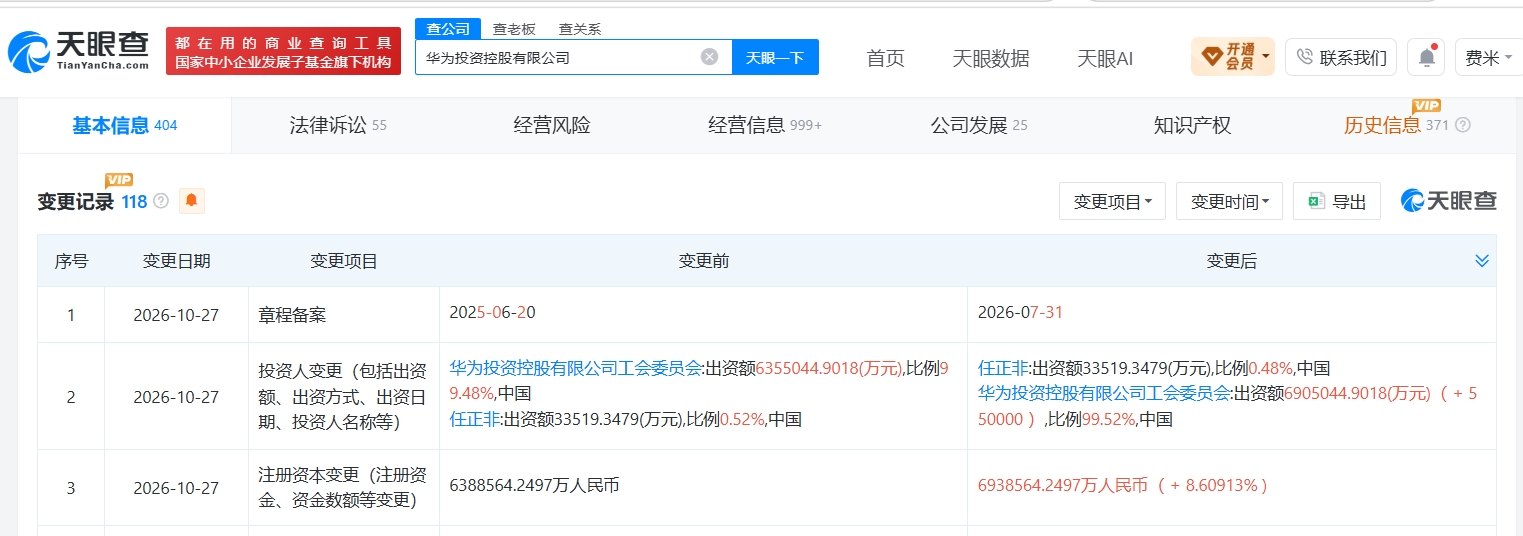This screenshot has height=536, width=1523.
Task: Open 华为投资控股有限公司工会委员会 link in 变更后 column
Action: pos(1104,393)
